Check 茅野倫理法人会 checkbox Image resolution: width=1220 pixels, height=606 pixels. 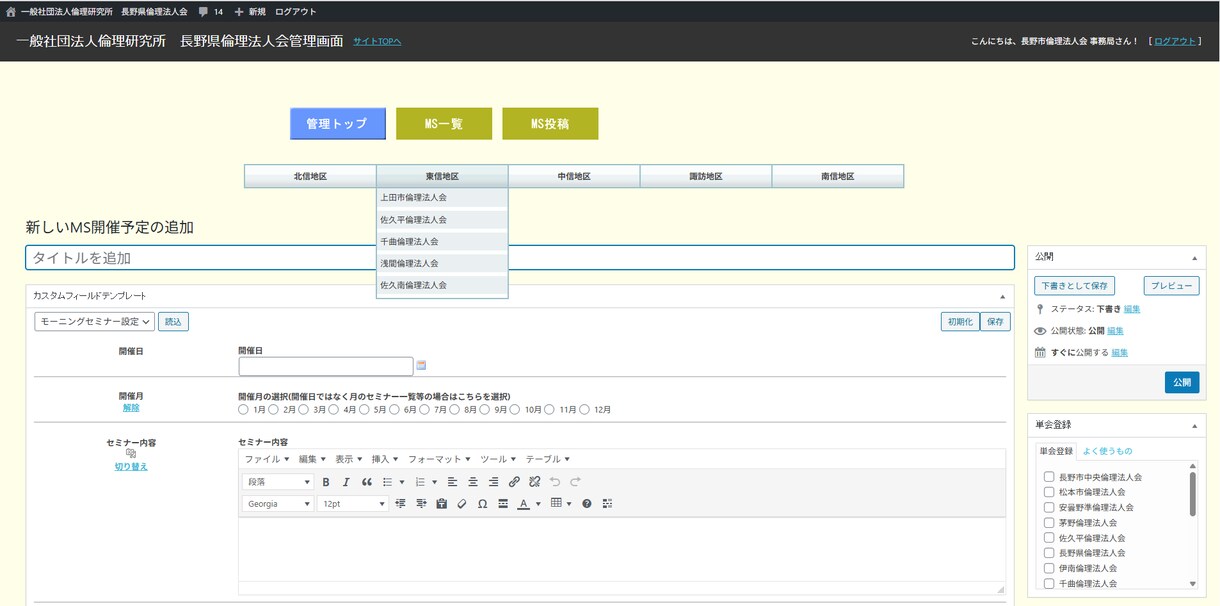1049,522
